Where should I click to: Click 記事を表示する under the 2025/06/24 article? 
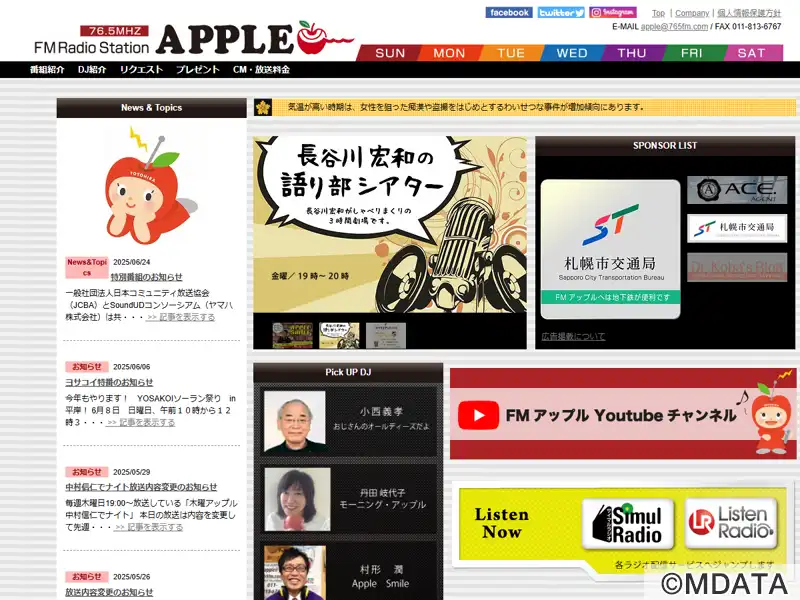click(x=181, y=317)
